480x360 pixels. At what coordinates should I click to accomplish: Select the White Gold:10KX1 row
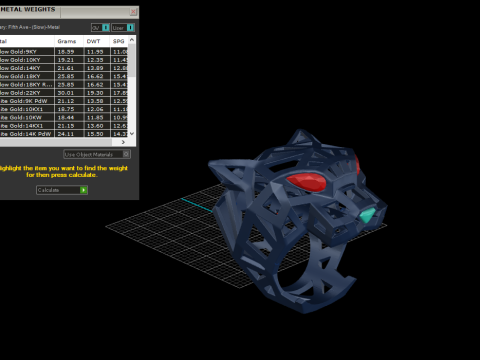tap(64, 109)
